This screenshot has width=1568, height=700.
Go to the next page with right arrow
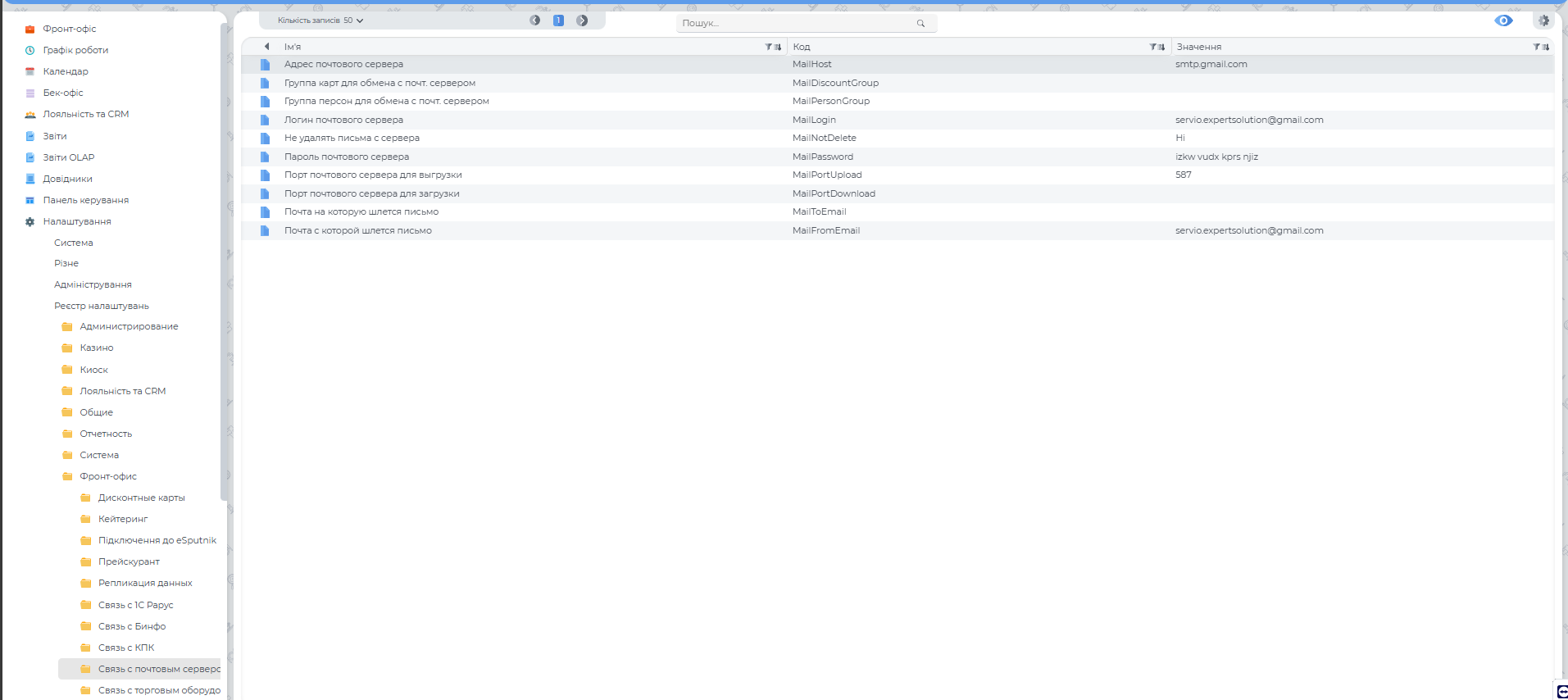coord(582,20)
